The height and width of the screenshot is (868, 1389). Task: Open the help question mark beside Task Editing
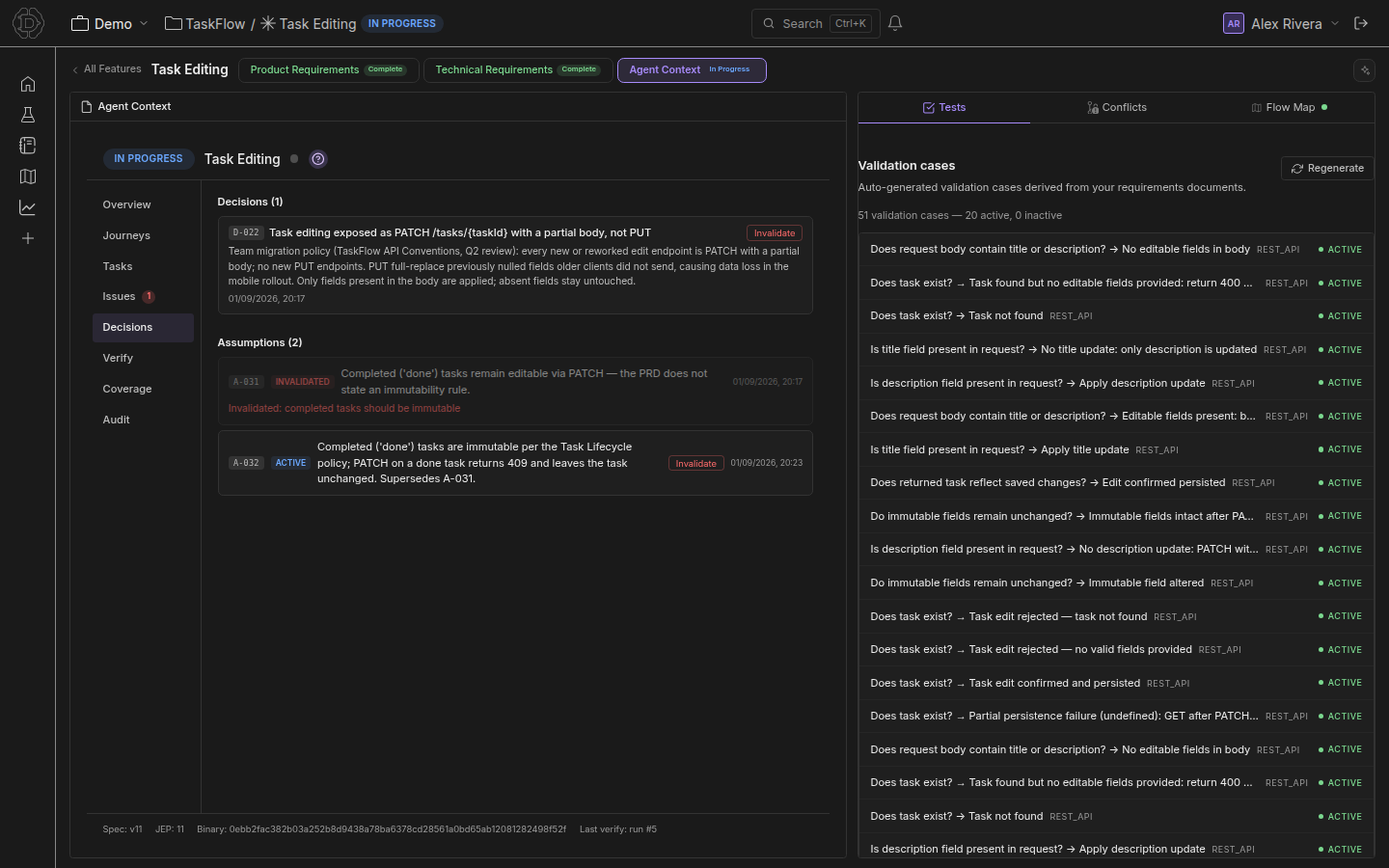[x=318, y=159]
